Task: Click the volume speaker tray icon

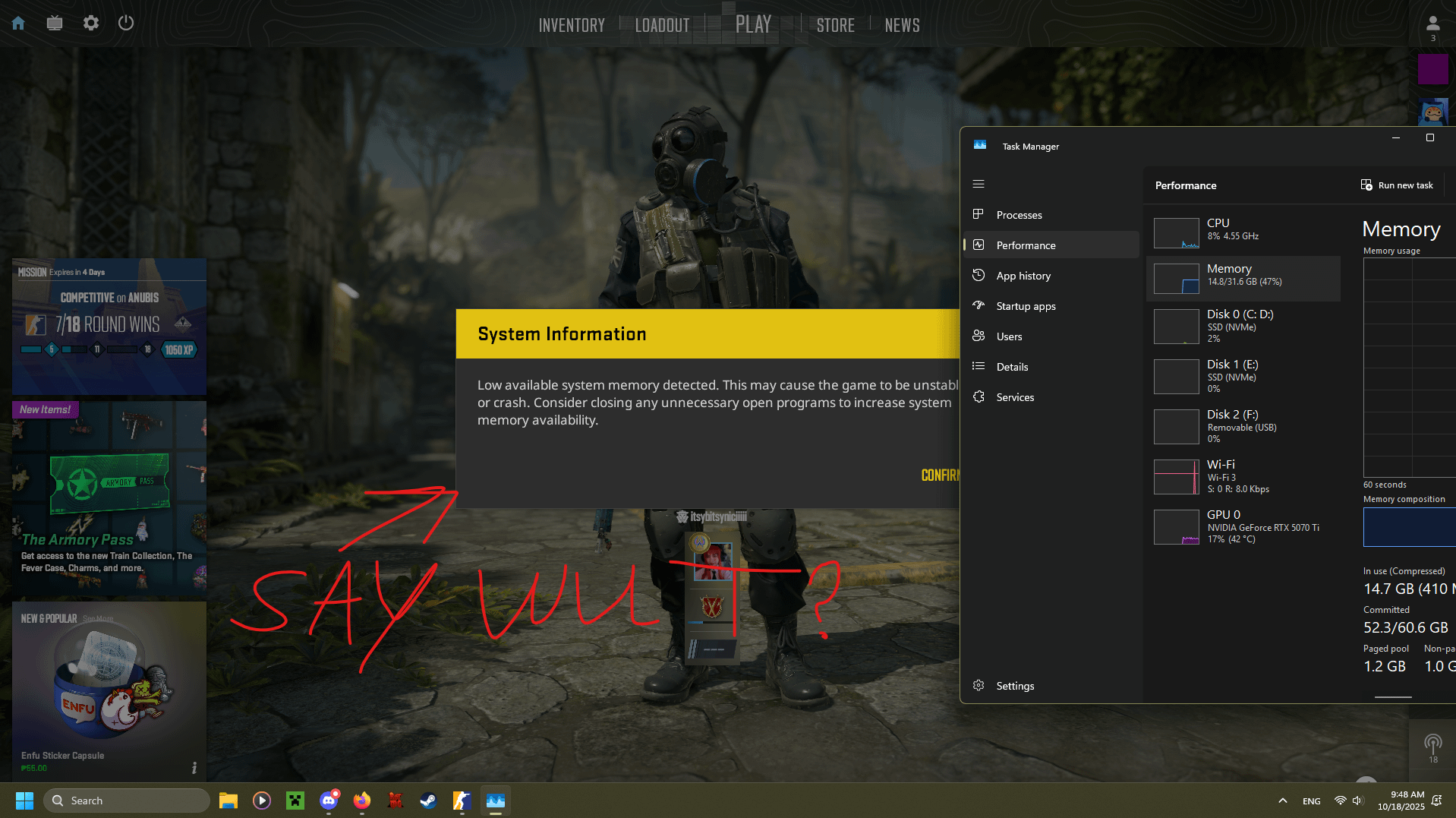Action: click(1357, 801)
